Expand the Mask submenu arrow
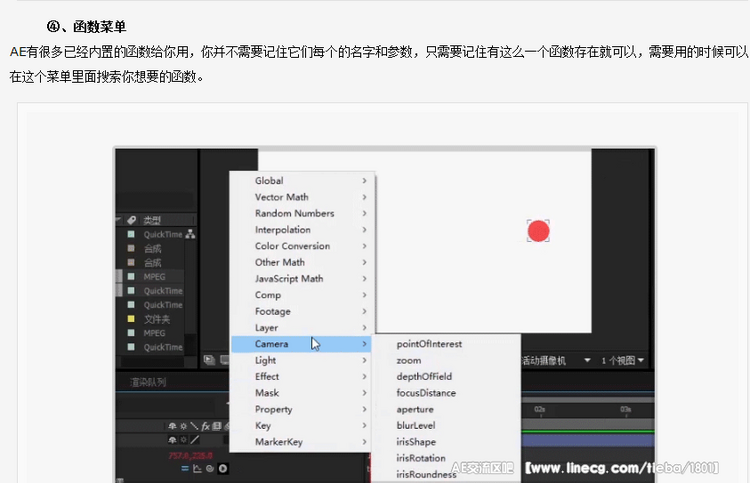 364,393
